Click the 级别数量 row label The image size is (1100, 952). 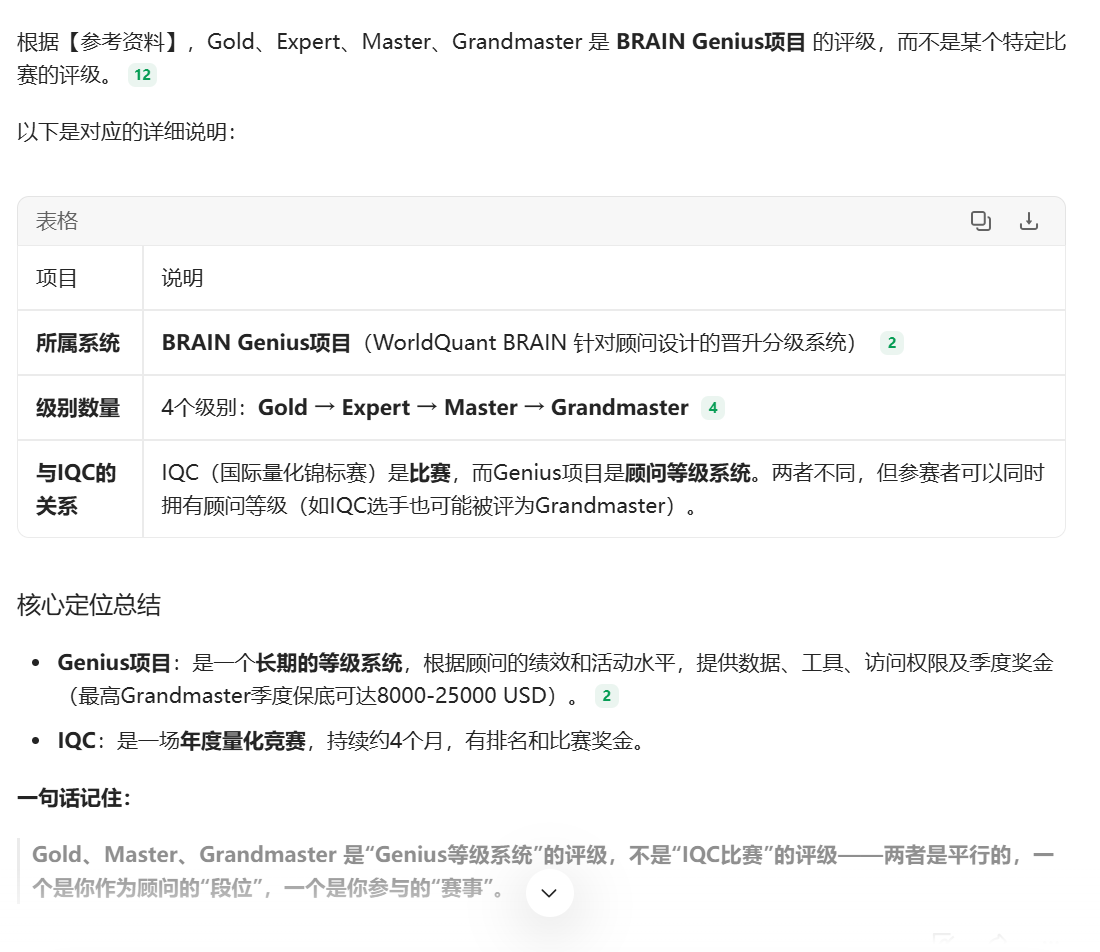pos(78,408)
